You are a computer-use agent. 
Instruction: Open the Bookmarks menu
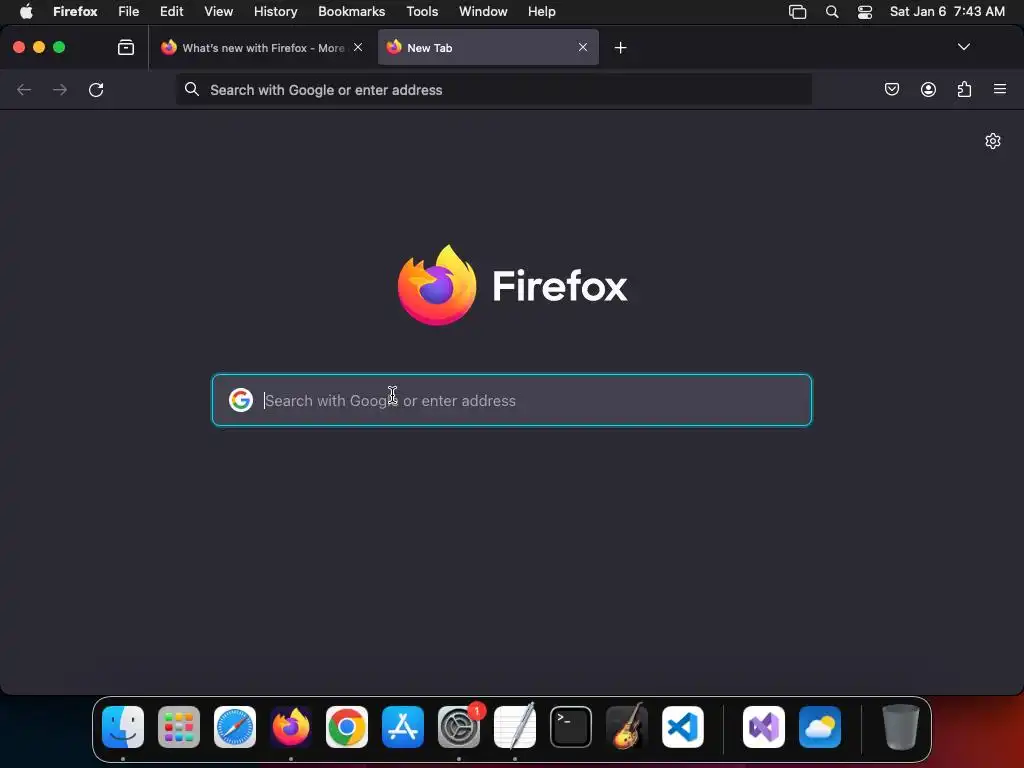click(x=351, y=11)
